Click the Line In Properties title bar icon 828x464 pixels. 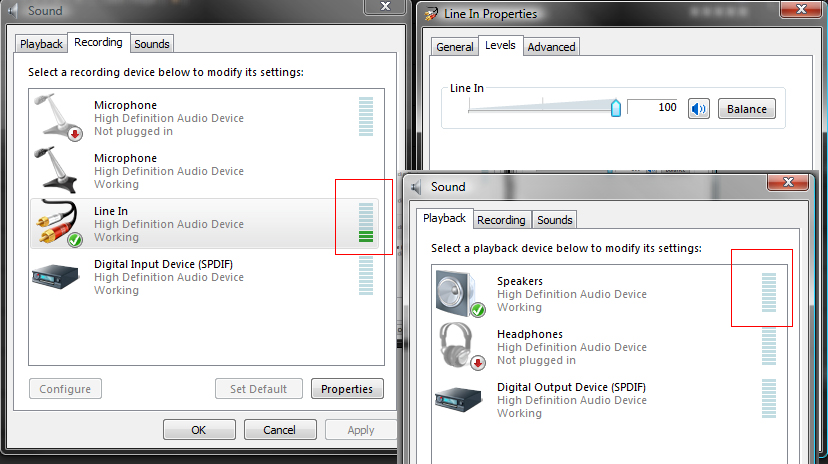point(431,14)
